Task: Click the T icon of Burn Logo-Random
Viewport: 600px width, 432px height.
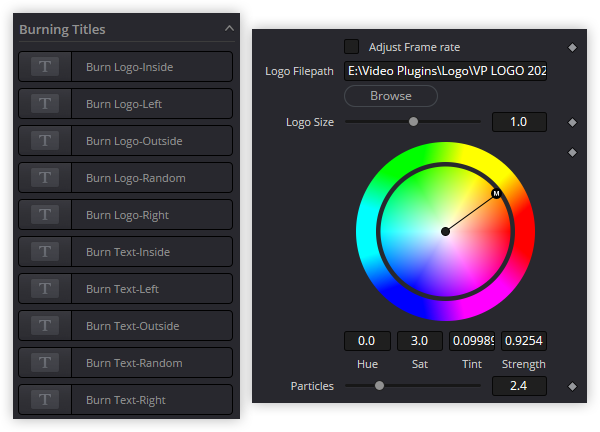Action: click(x=45, y=178)
